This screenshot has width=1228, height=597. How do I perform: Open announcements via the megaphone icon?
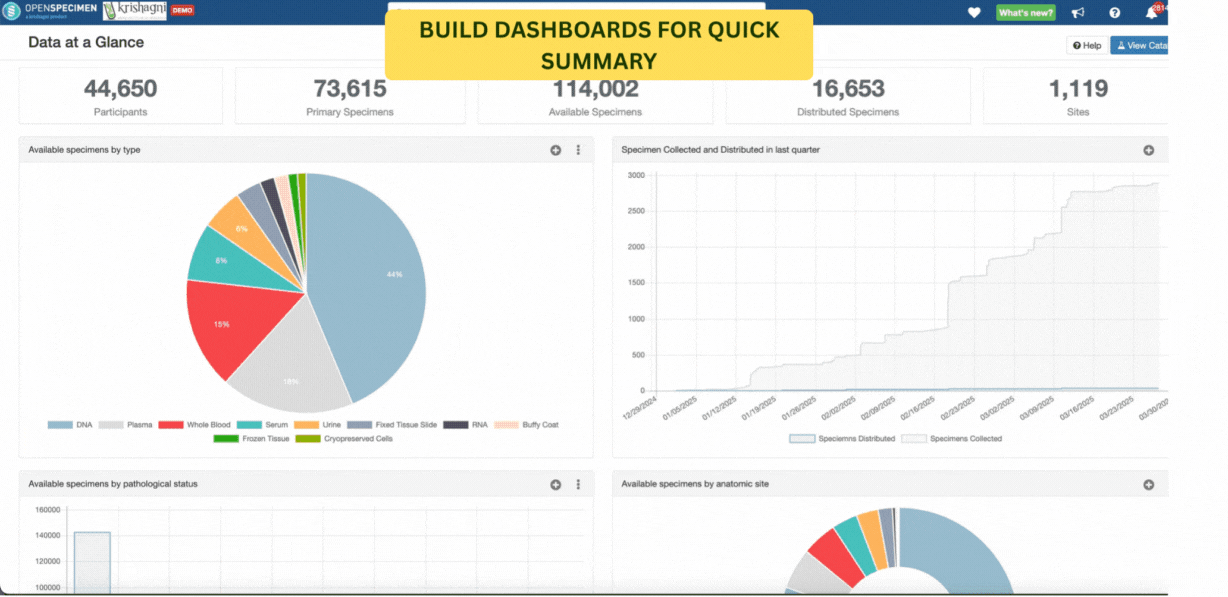[x=1078, y=13]
